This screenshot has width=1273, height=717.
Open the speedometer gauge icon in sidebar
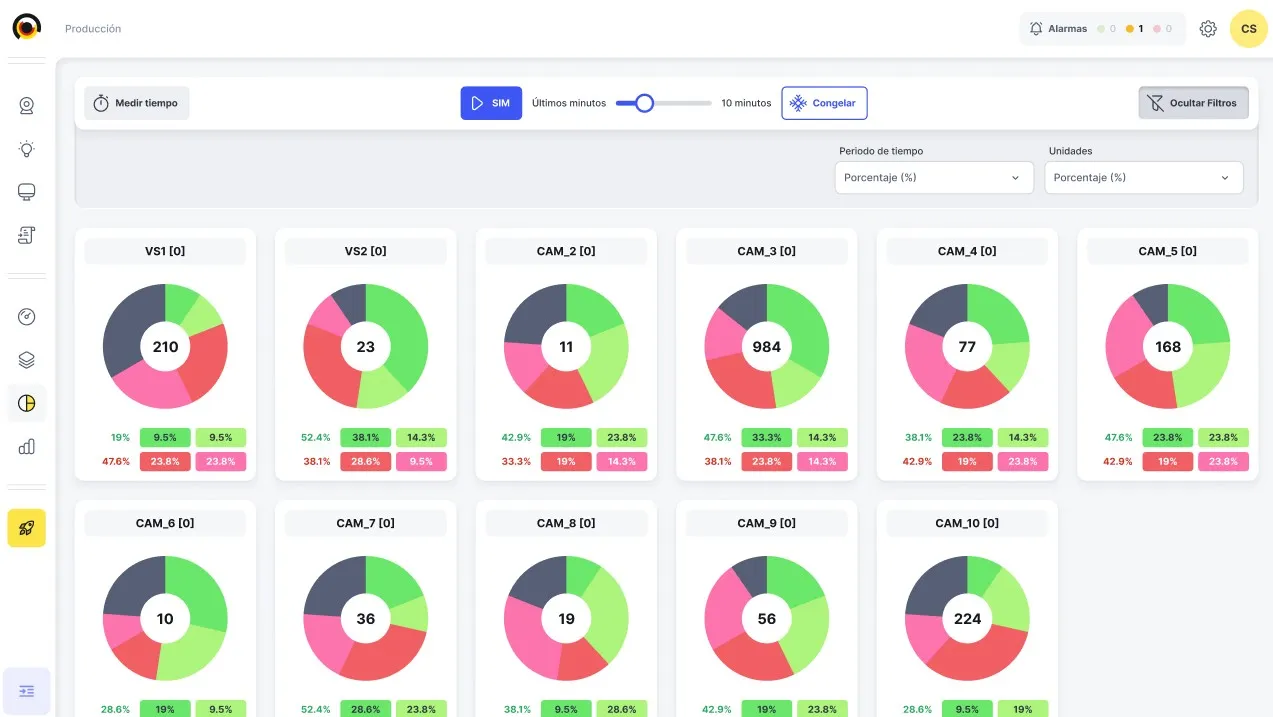pos(27,317)
